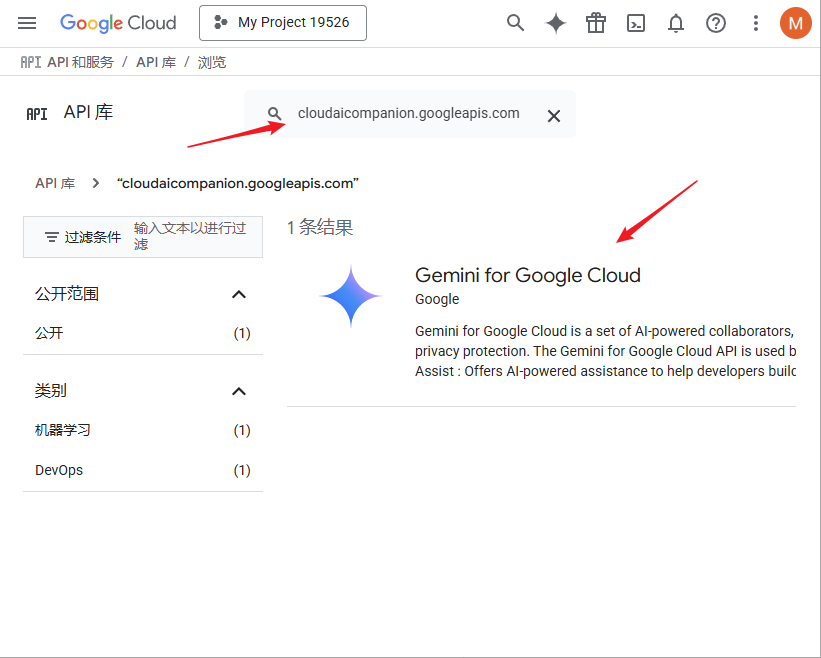
Task: Click the Gemini for Google Cloud logo
Action: [350, 296]
